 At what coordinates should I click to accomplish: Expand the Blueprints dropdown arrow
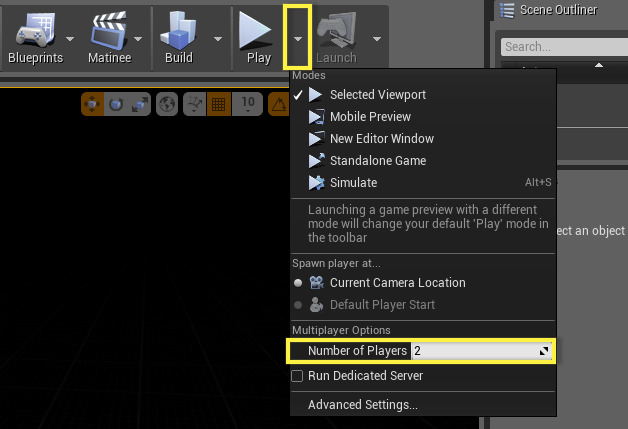(70, 39)
